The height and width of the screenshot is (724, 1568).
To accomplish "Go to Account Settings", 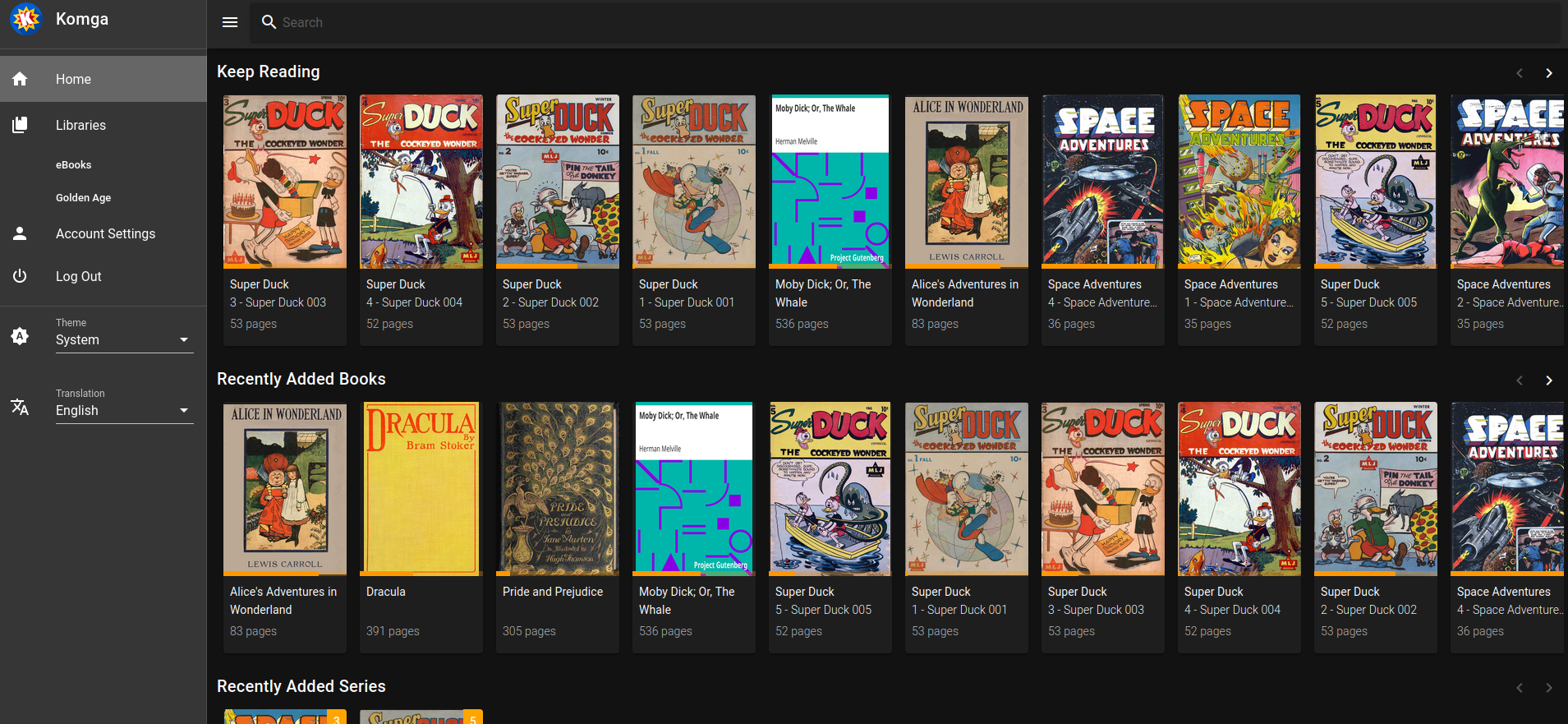I will (105, 233).
